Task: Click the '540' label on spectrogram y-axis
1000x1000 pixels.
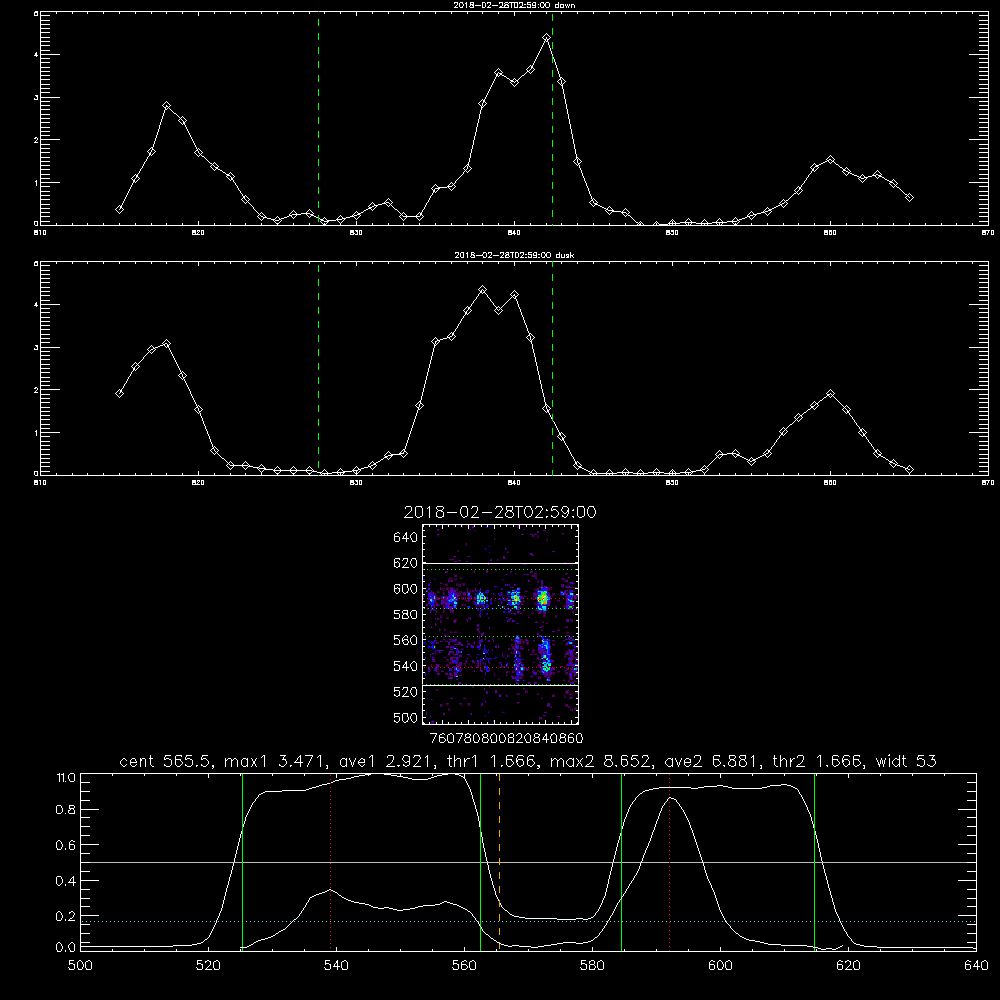Action: coord(406,666)
